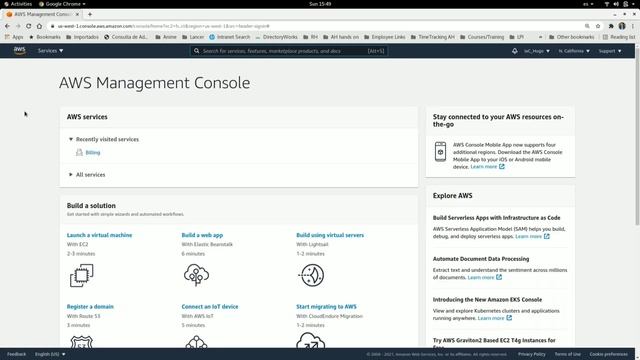Open the Support dropdown menu
Screen dimensions: 640x360
coord(610,51)
